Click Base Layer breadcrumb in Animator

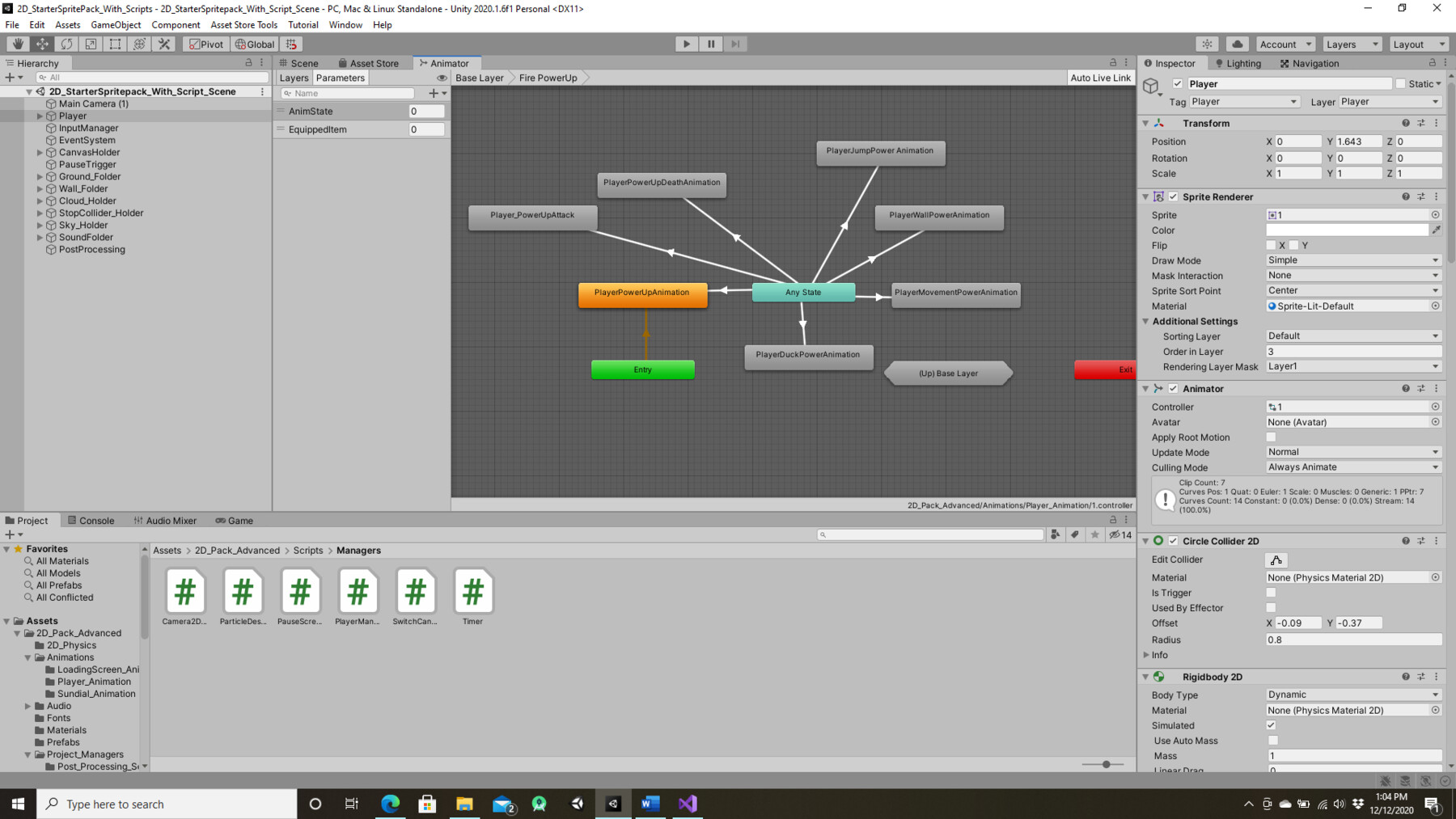tap(480, 78)
